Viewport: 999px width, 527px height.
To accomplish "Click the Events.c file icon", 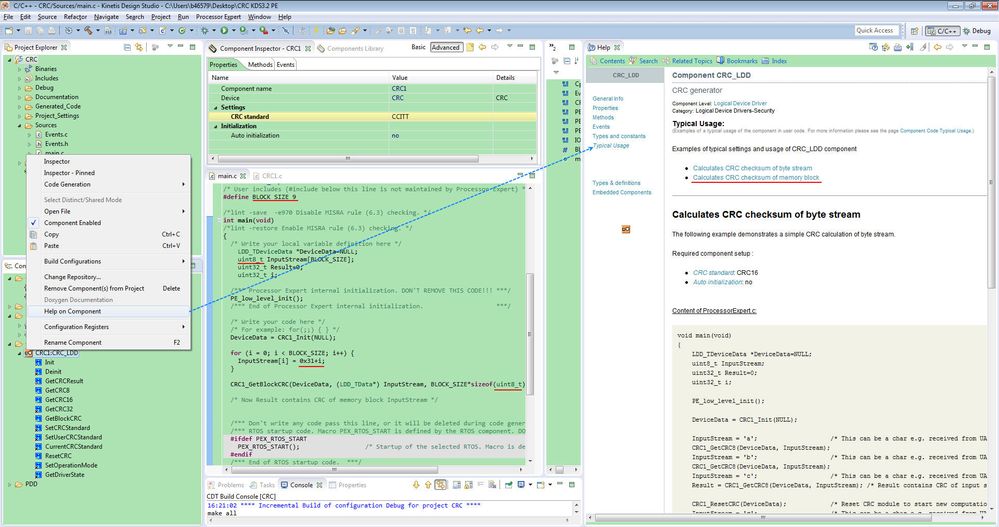I will [x=38, y=134].
